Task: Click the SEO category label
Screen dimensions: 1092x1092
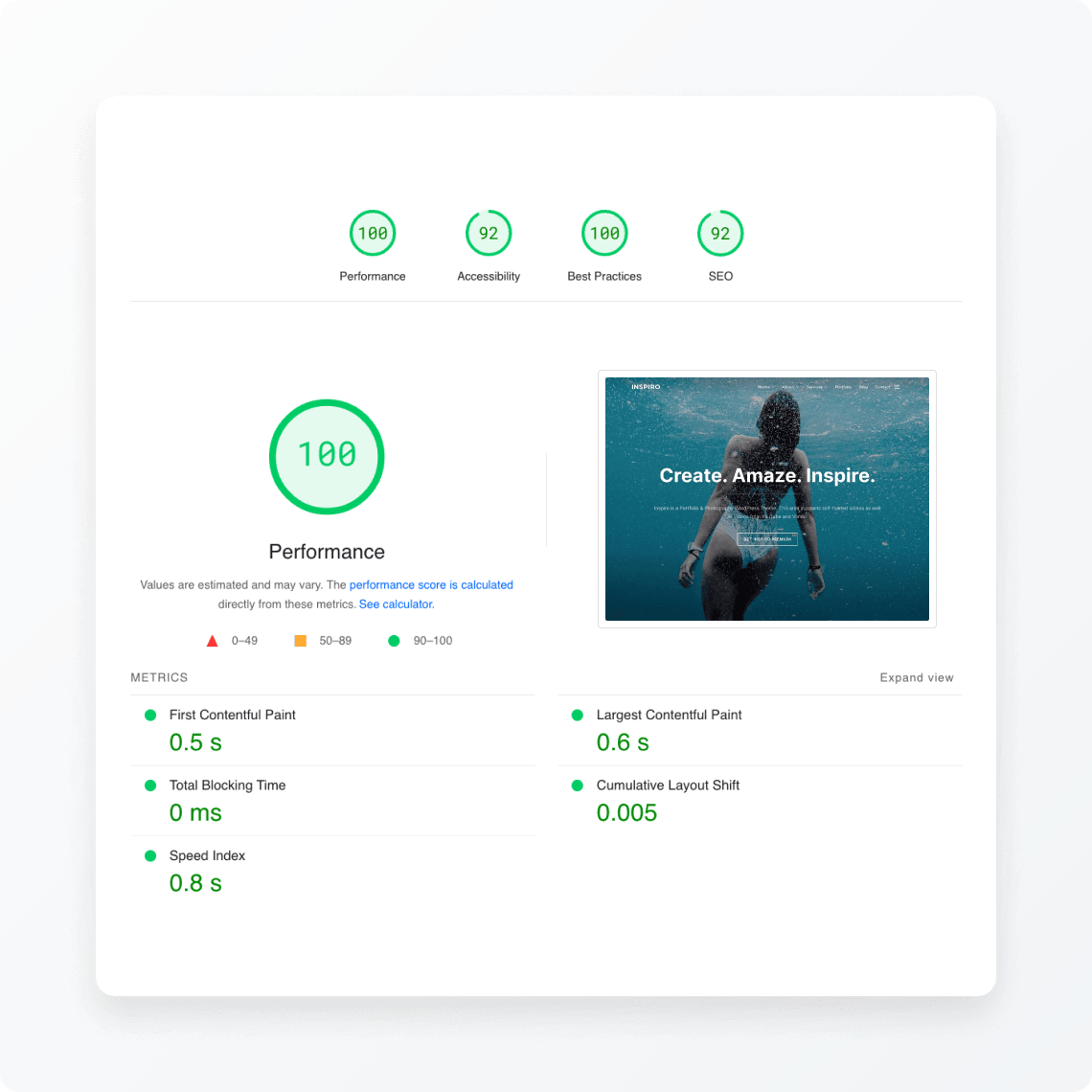Action: click(720, 277)
